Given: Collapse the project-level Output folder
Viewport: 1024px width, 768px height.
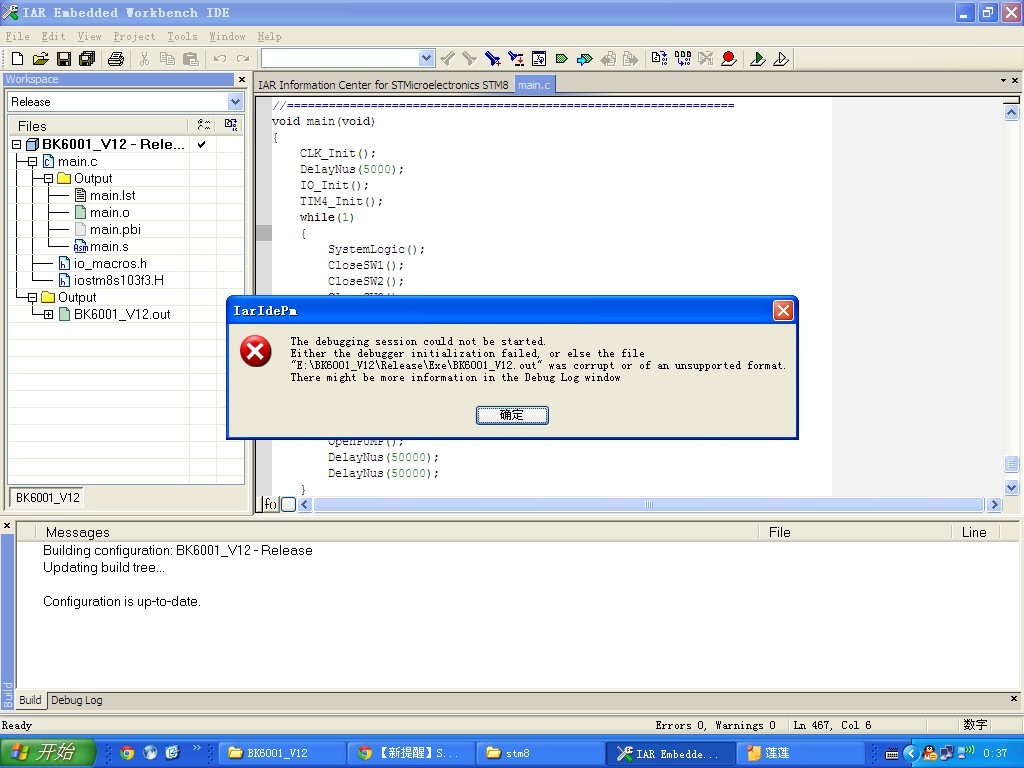Looking at the screenshot, I should [x=33, y=297].
